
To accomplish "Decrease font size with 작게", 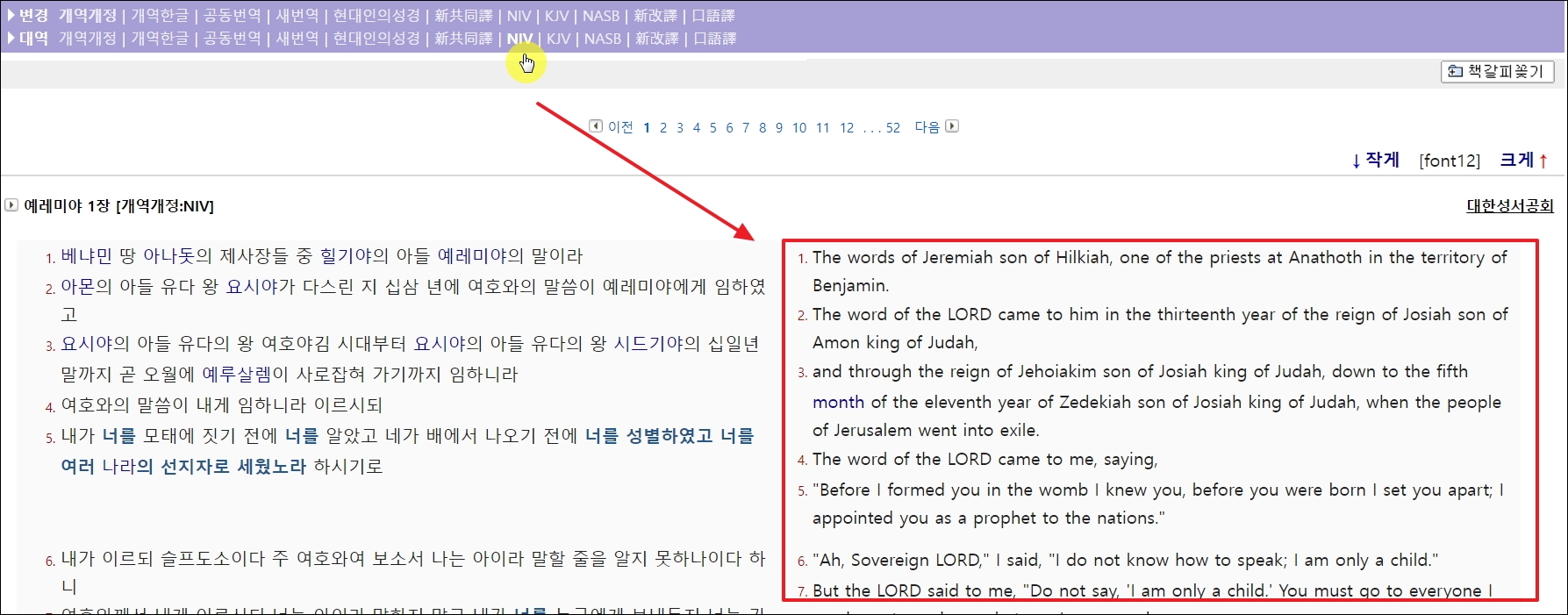I will click(x=1375, y=160).
